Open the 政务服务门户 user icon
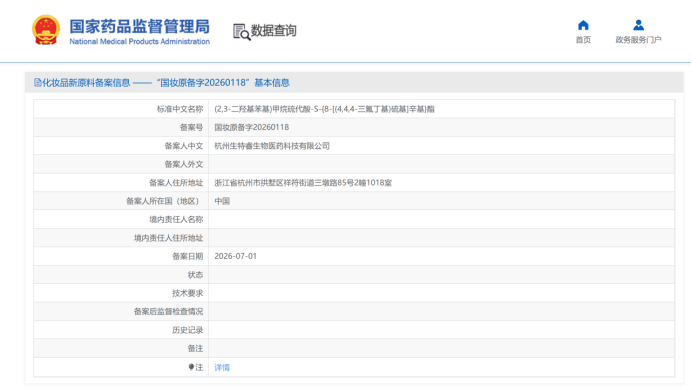This screenshot has width=692, height=387. 638,25
